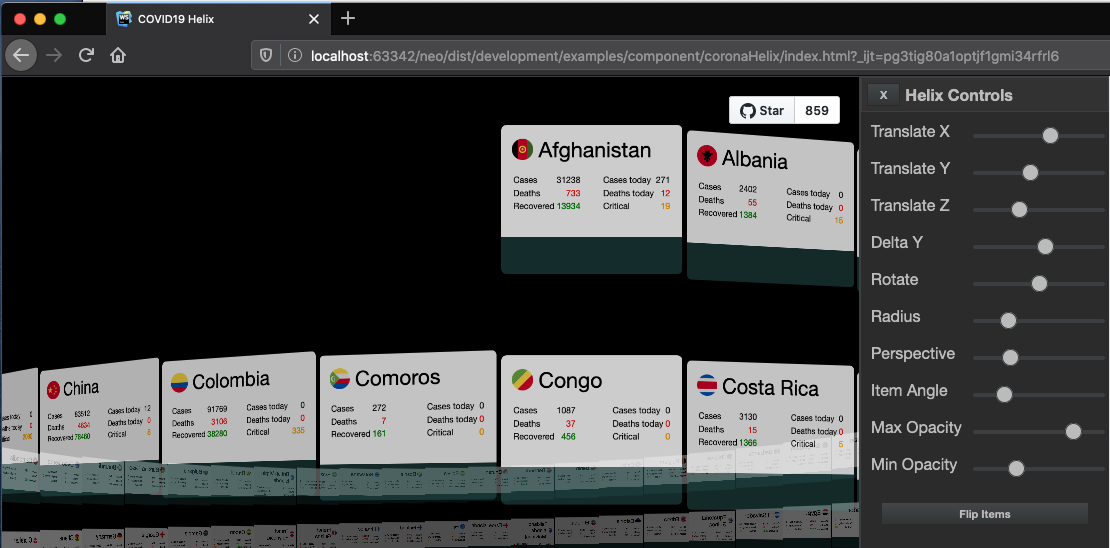Viewport: 1110px width, 548px height.
Task: Click the Perspective slider handle
Action: 1010,358
